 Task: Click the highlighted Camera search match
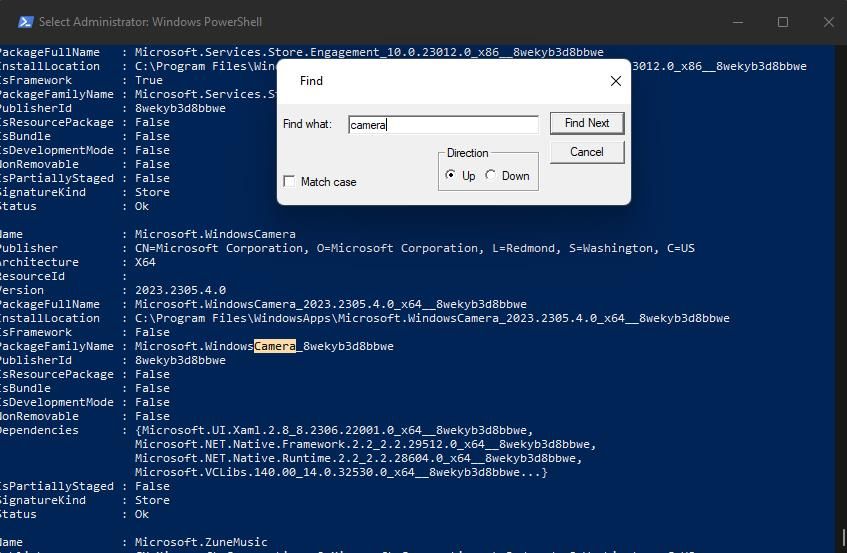275,346
